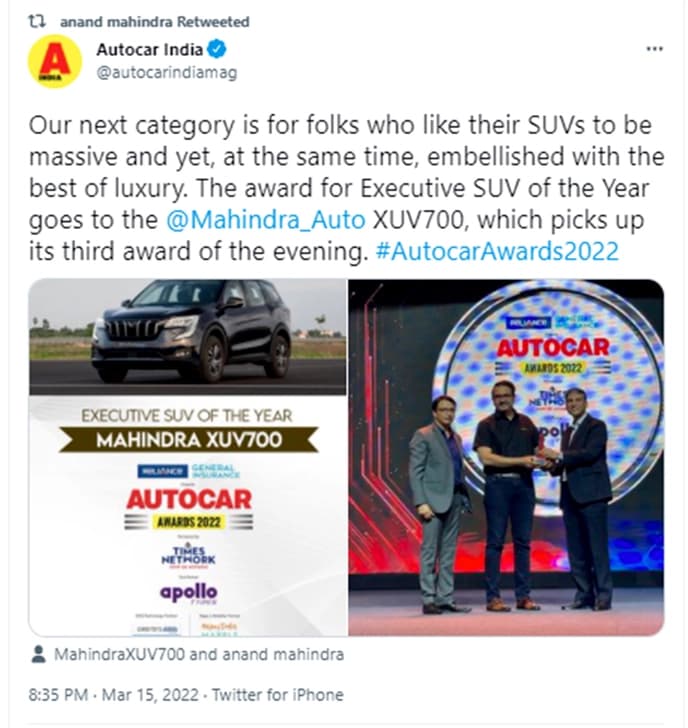Click the 8:35 PM Mar 15, 2022 timestamp
The height and width of the screenshot is (728, 688).
coord(114,695)
